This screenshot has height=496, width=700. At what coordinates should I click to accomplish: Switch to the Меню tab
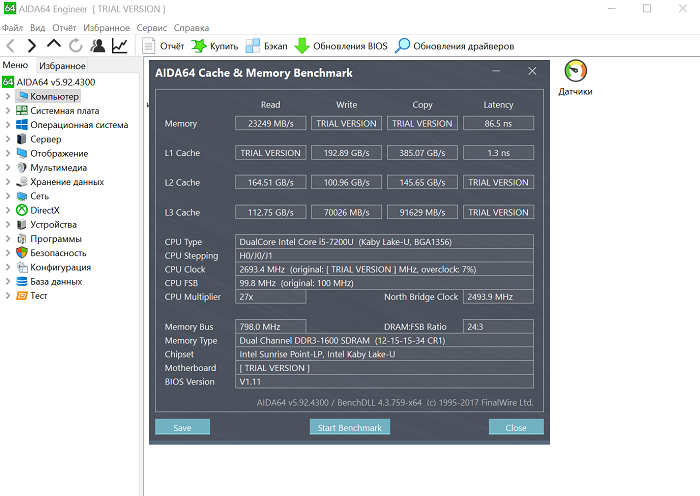[15, 65]
